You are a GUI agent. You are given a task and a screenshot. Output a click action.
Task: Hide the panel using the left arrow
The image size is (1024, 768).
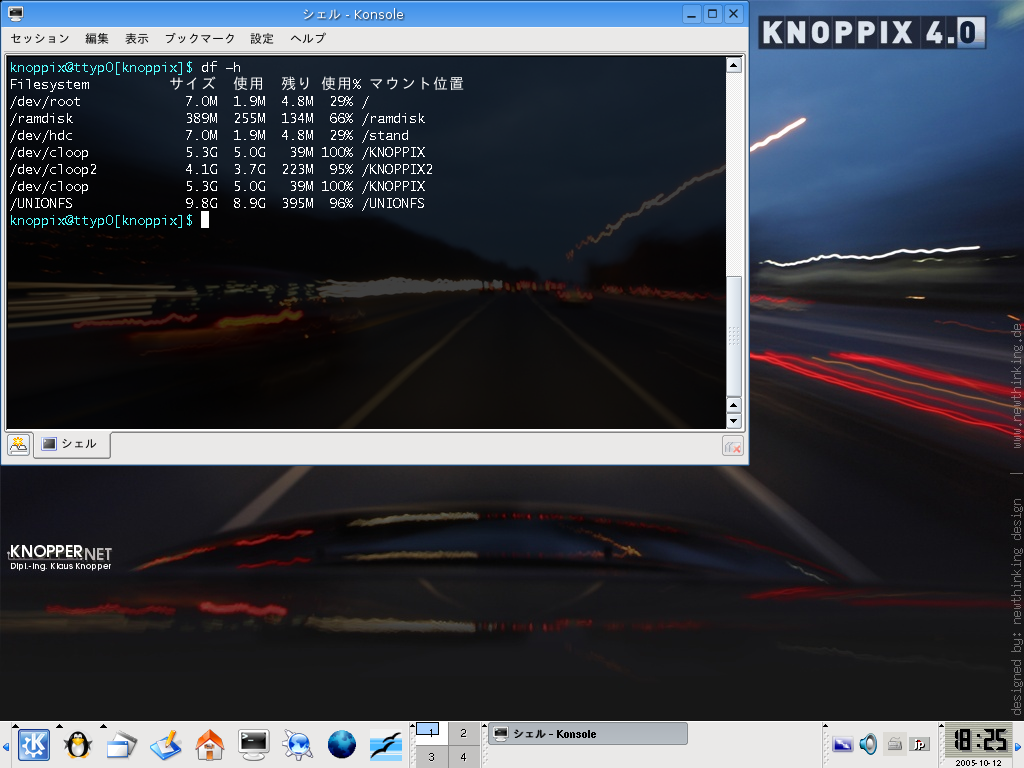coord(6,746)
